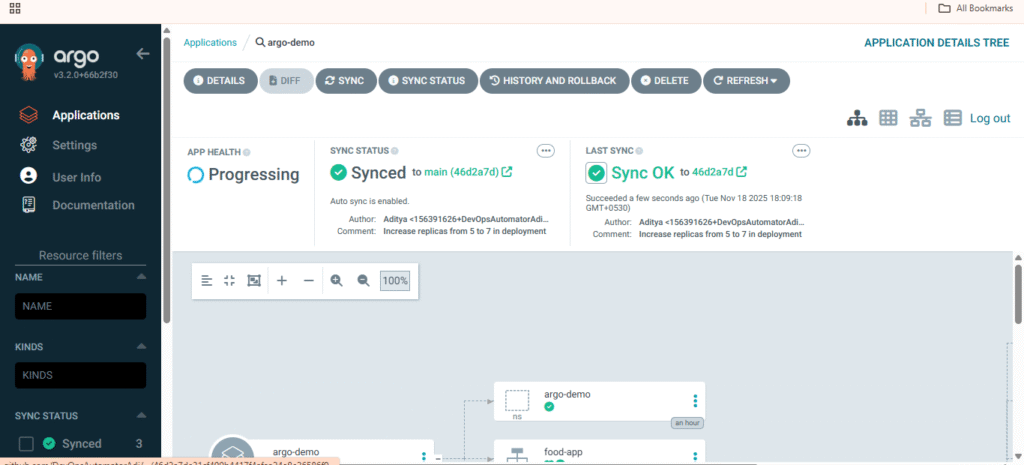The height and width of the screenshot is (465, 1024).
Task: Collapse the NAME filter section
Action: coord(141,277)
